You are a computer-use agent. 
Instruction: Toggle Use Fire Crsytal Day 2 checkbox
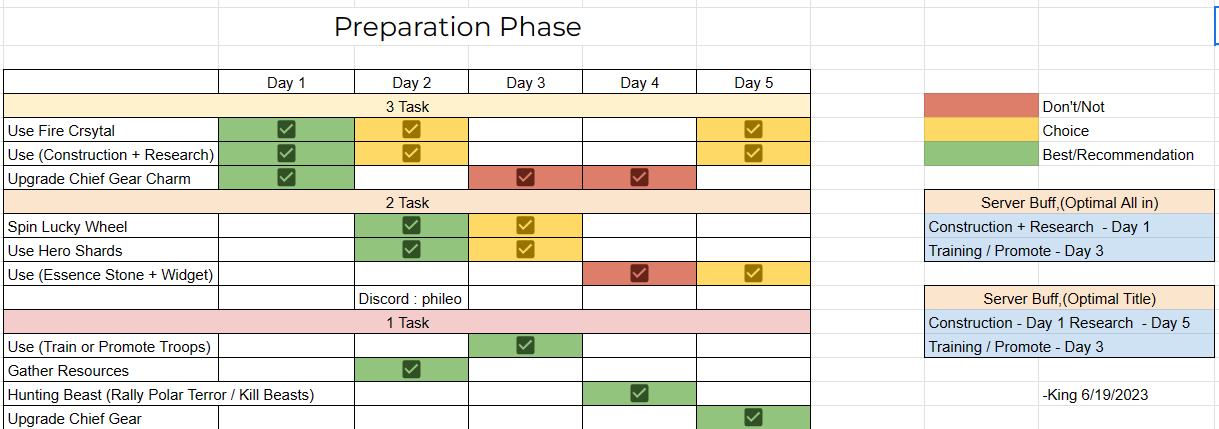click(x=411, y=129)
